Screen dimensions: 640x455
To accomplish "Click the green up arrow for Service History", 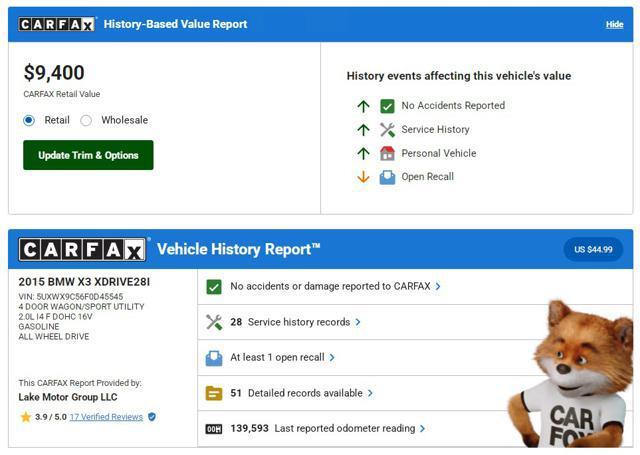I will click(x=363, y=130).
